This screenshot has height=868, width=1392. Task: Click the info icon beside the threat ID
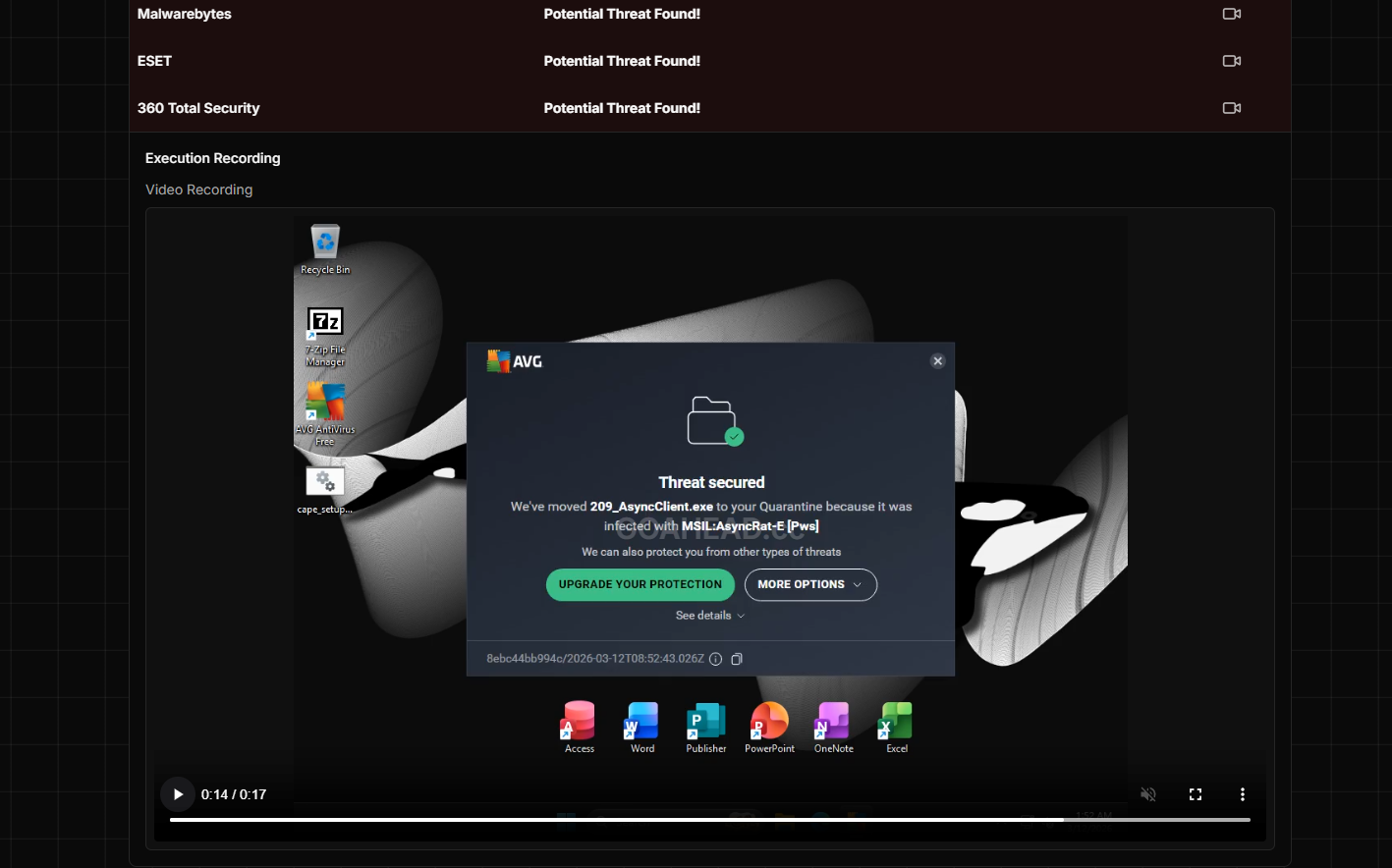point(716,659)
